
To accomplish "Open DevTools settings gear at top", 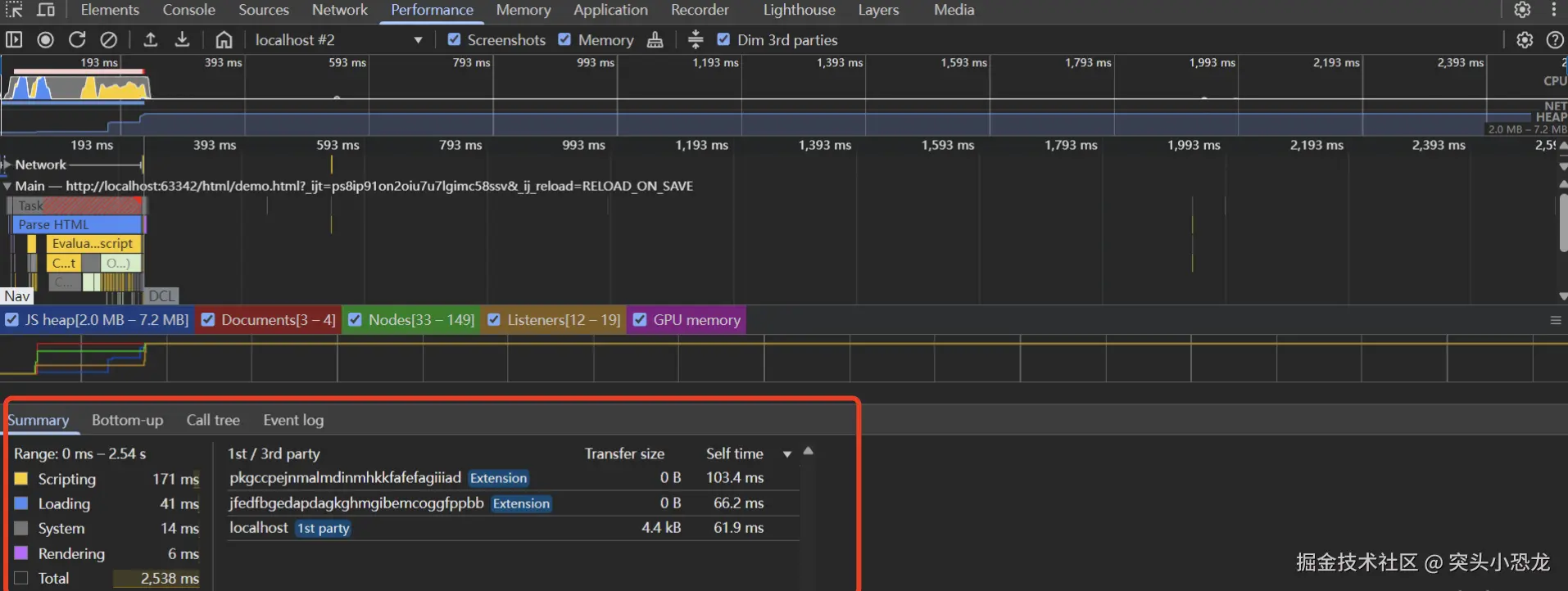I will [x=1522, y=10].
